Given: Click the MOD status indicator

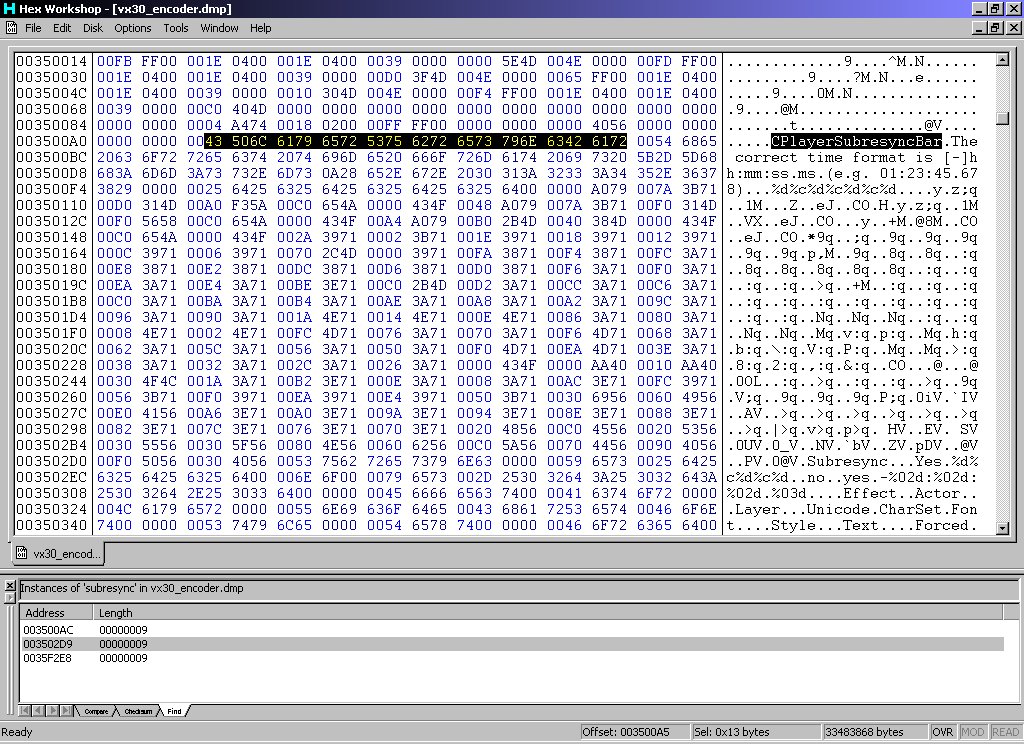Looking at the screenshot, I should (972, 732).
